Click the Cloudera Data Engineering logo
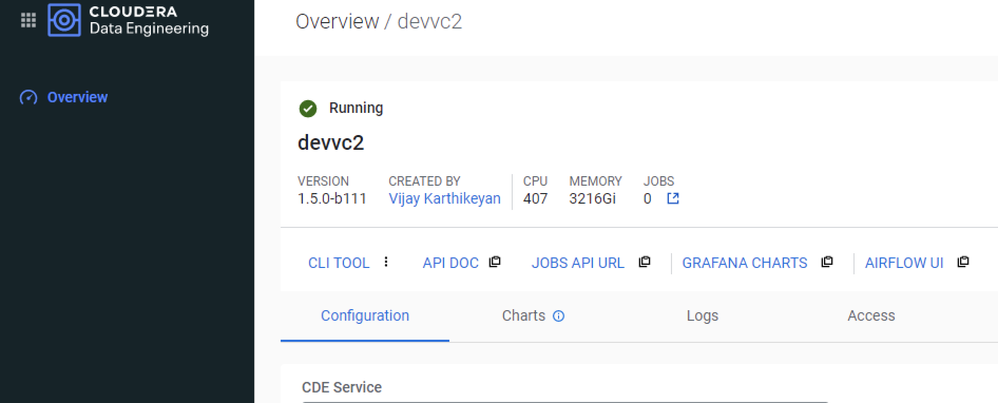This screenshot has width=998, height=403. click(128, 20)
